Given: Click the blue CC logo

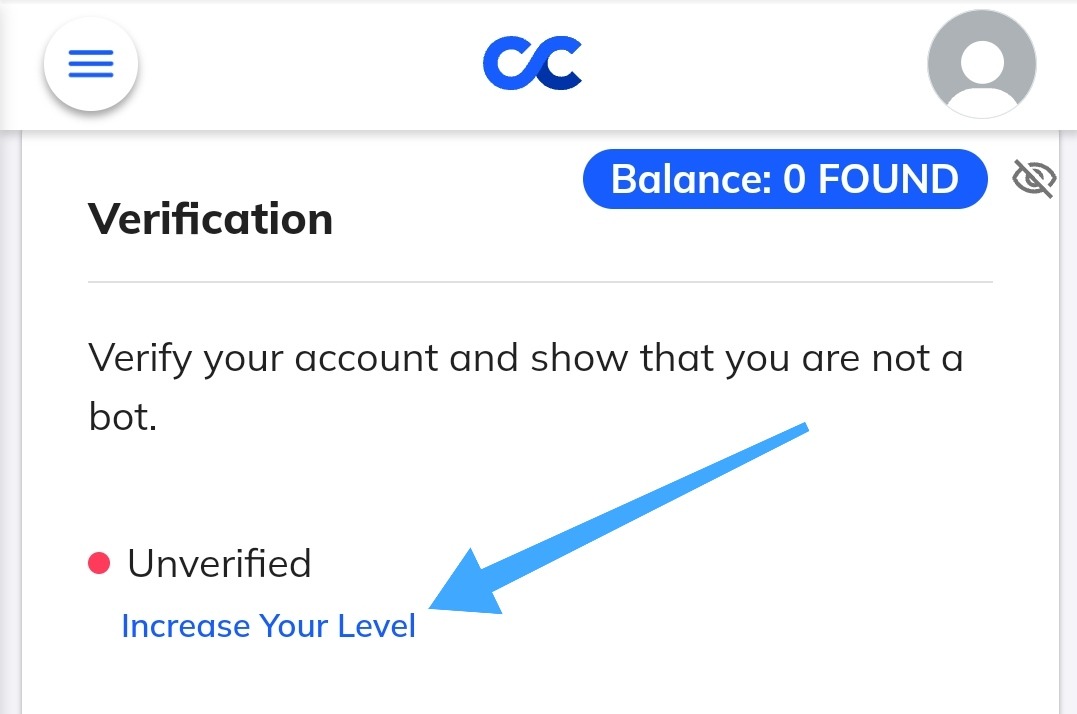Looking at the screenshot, I should click(x=532, y=64).
